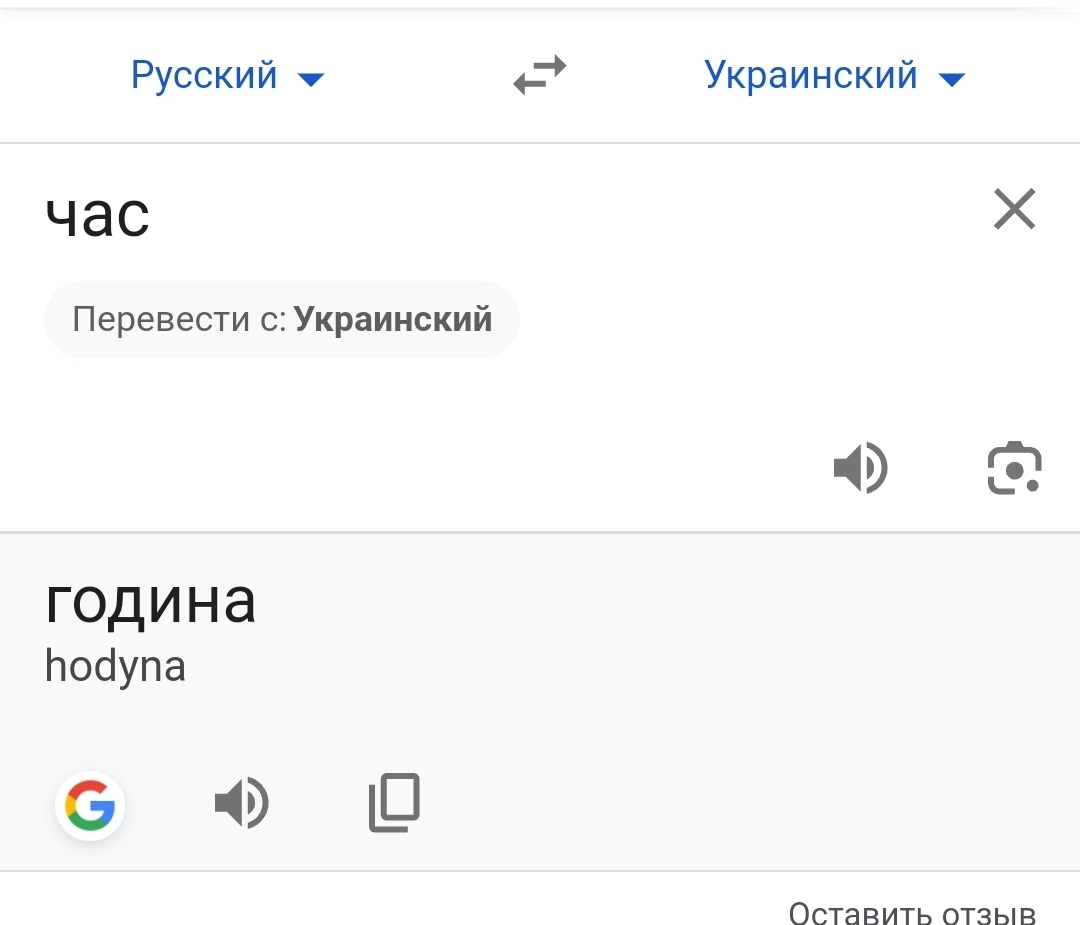Clear the entered text with X
This screenshot has height=925, width=1080.
[1014, 210]
